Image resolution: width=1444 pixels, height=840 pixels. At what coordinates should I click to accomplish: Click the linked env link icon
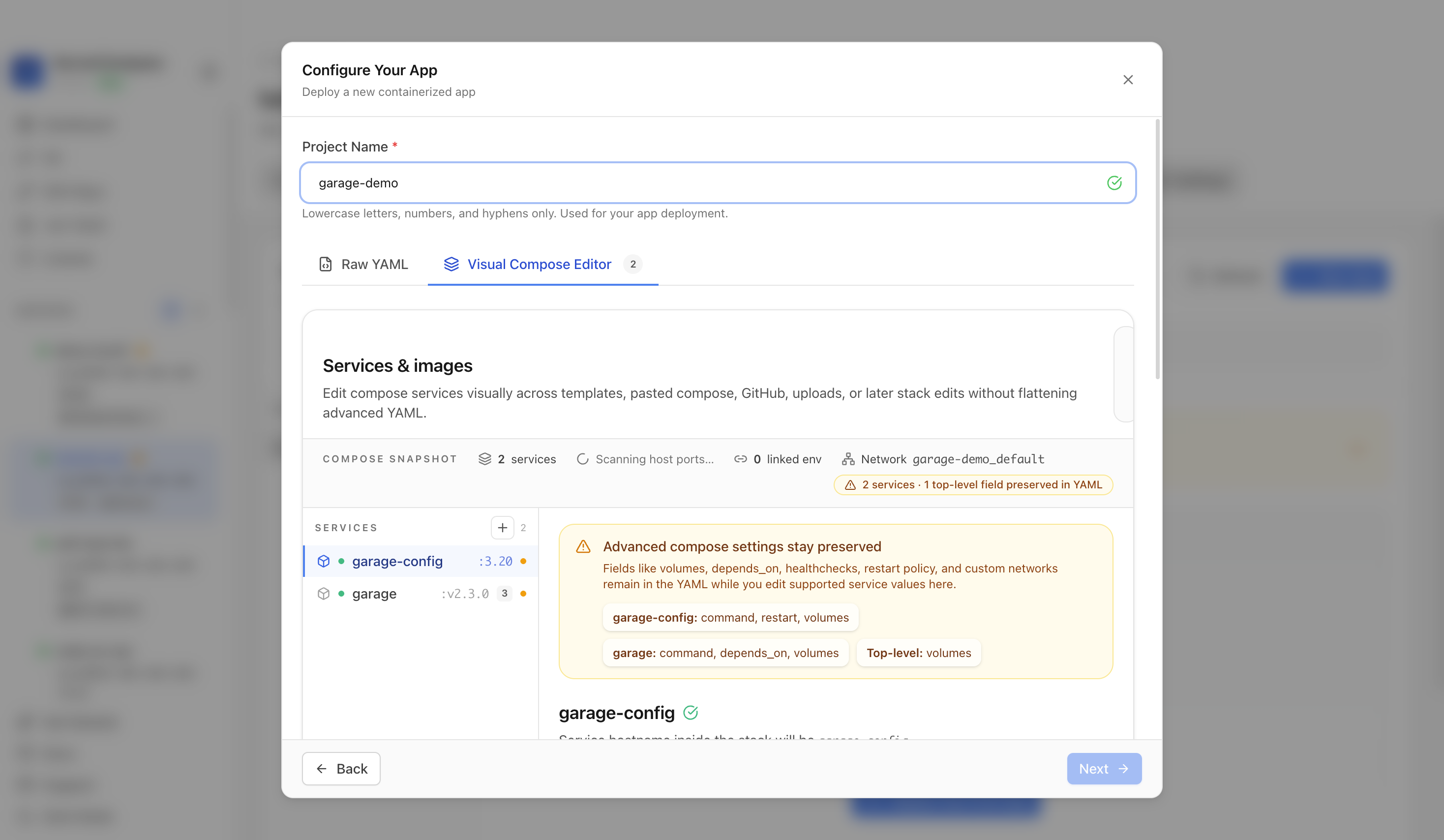pos(740,459)
